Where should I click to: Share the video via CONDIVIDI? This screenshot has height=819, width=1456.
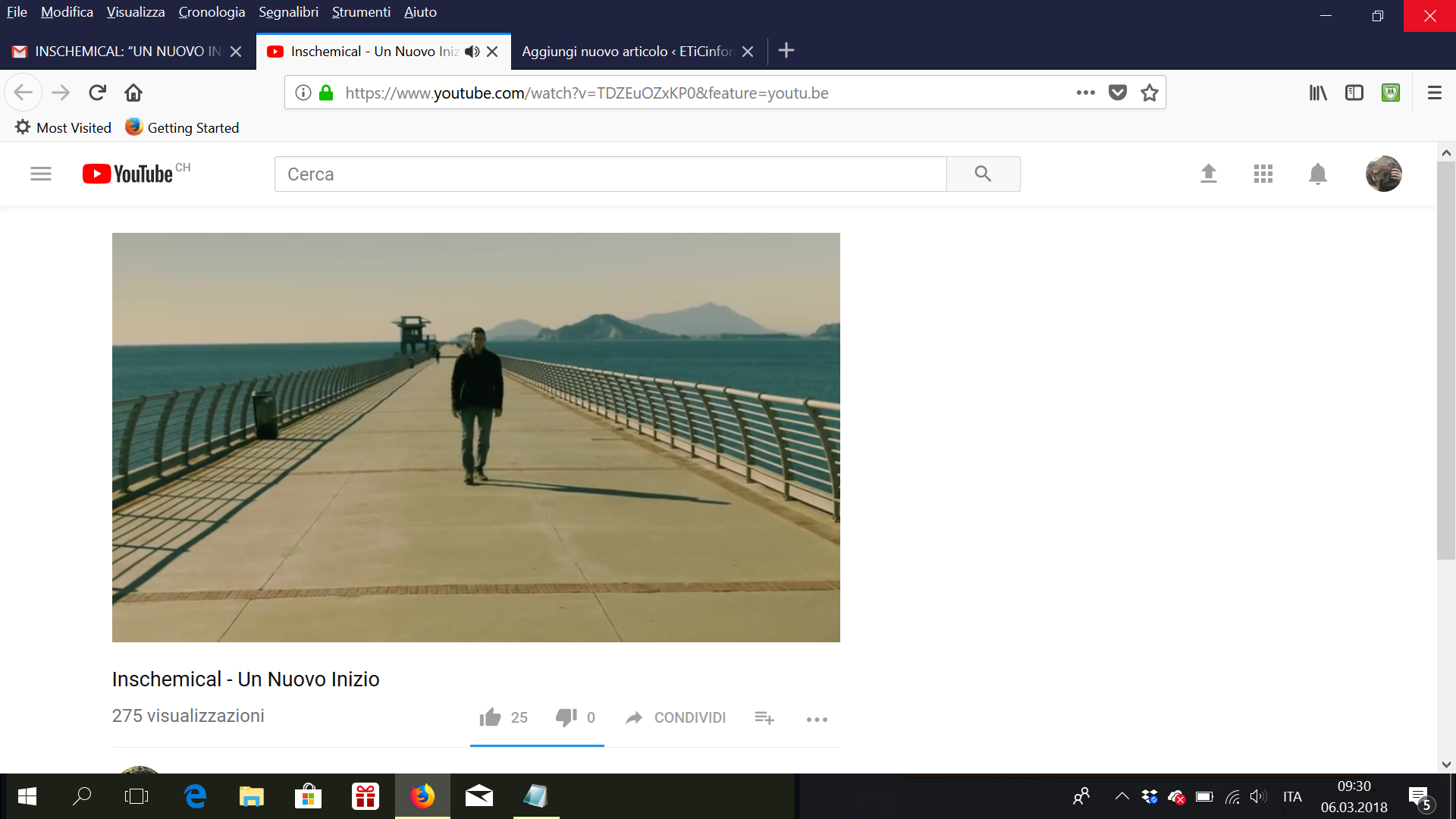675,717
